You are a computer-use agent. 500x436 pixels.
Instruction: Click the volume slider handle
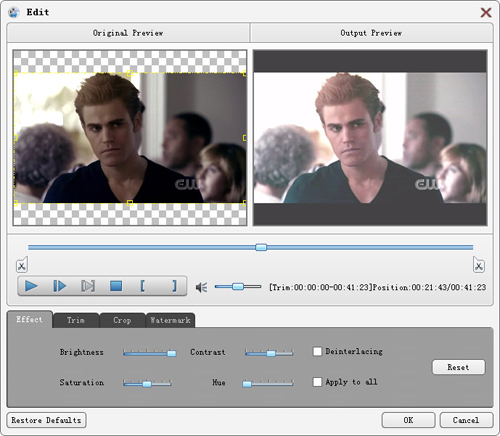(238, 286)
